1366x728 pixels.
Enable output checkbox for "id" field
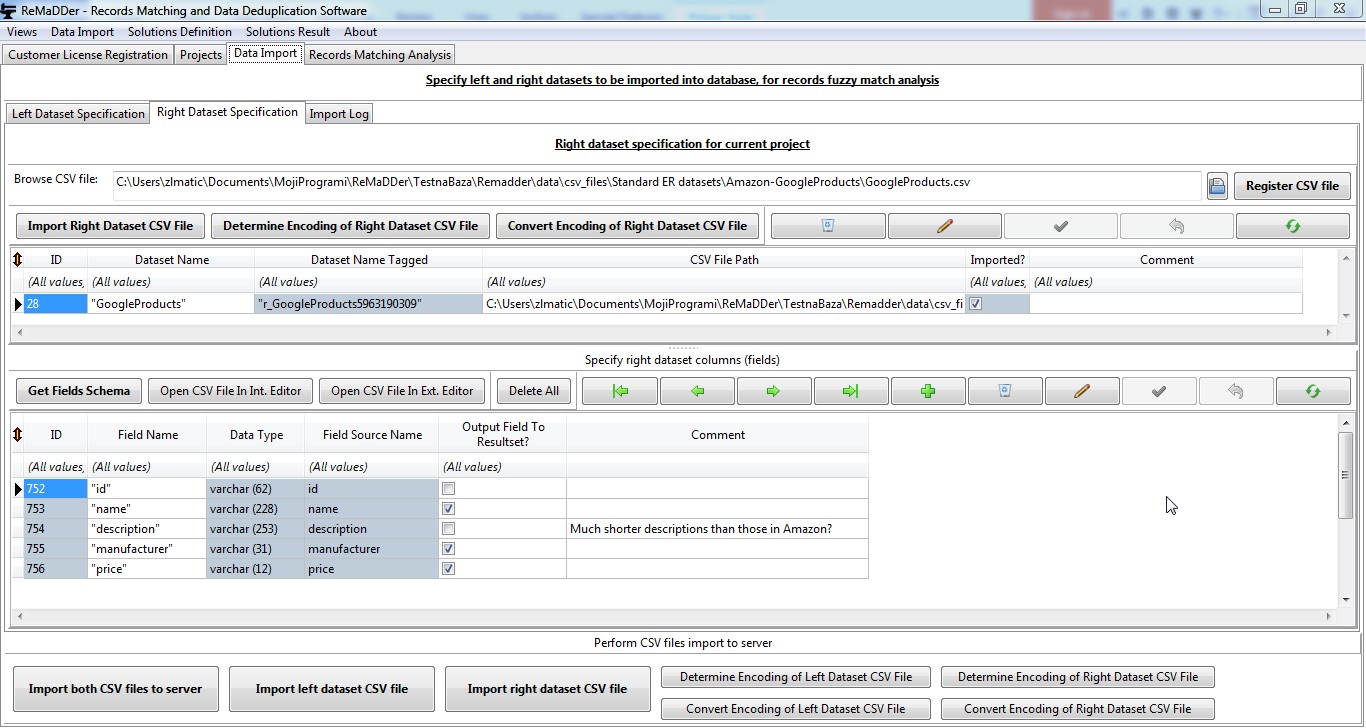[x=449, y=489]
